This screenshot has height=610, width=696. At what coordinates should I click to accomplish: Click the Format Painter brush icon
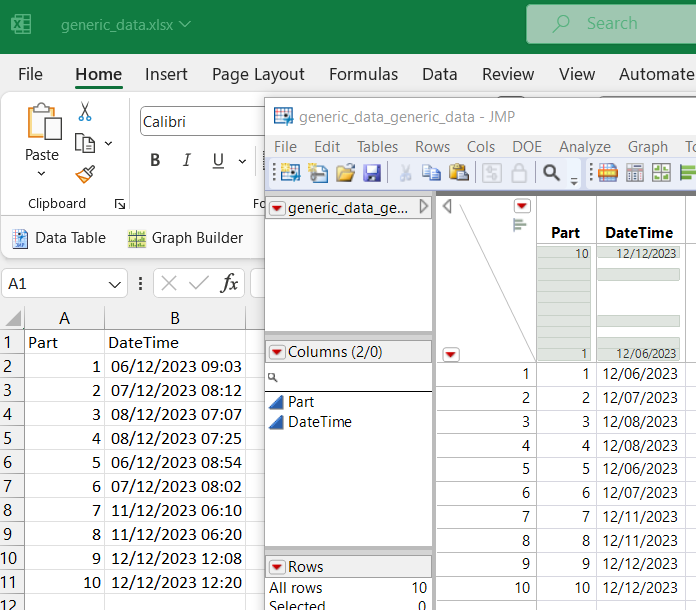pos(85,175)
